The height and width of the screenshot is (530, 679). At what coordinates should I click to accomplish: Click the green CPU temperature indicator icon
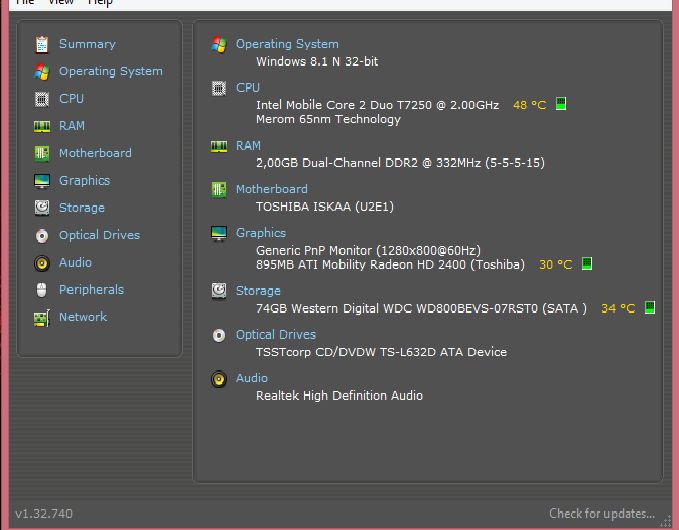[561, 104]
